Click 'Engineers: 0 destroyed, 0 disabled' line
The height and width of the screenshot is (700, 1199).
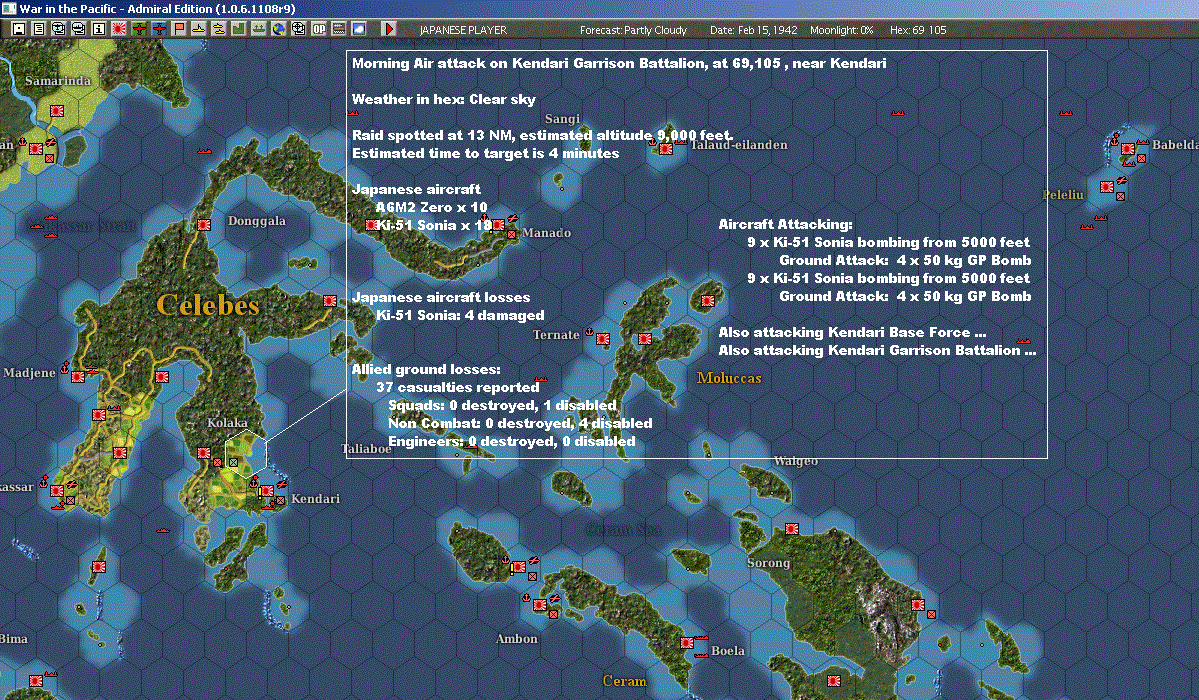[512, 441]
